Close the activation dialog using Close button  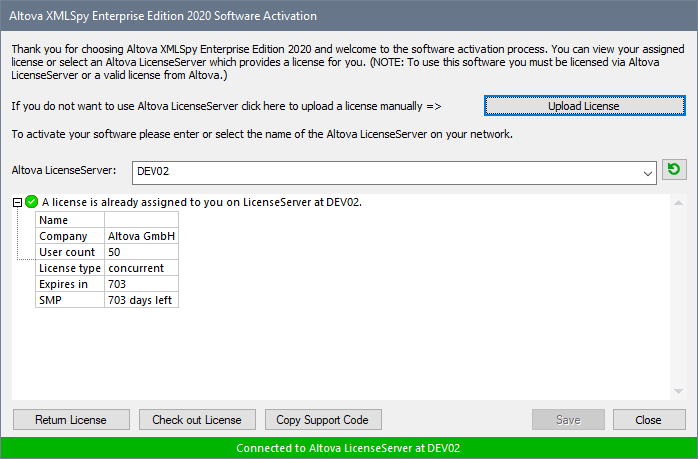coord(649,419)
